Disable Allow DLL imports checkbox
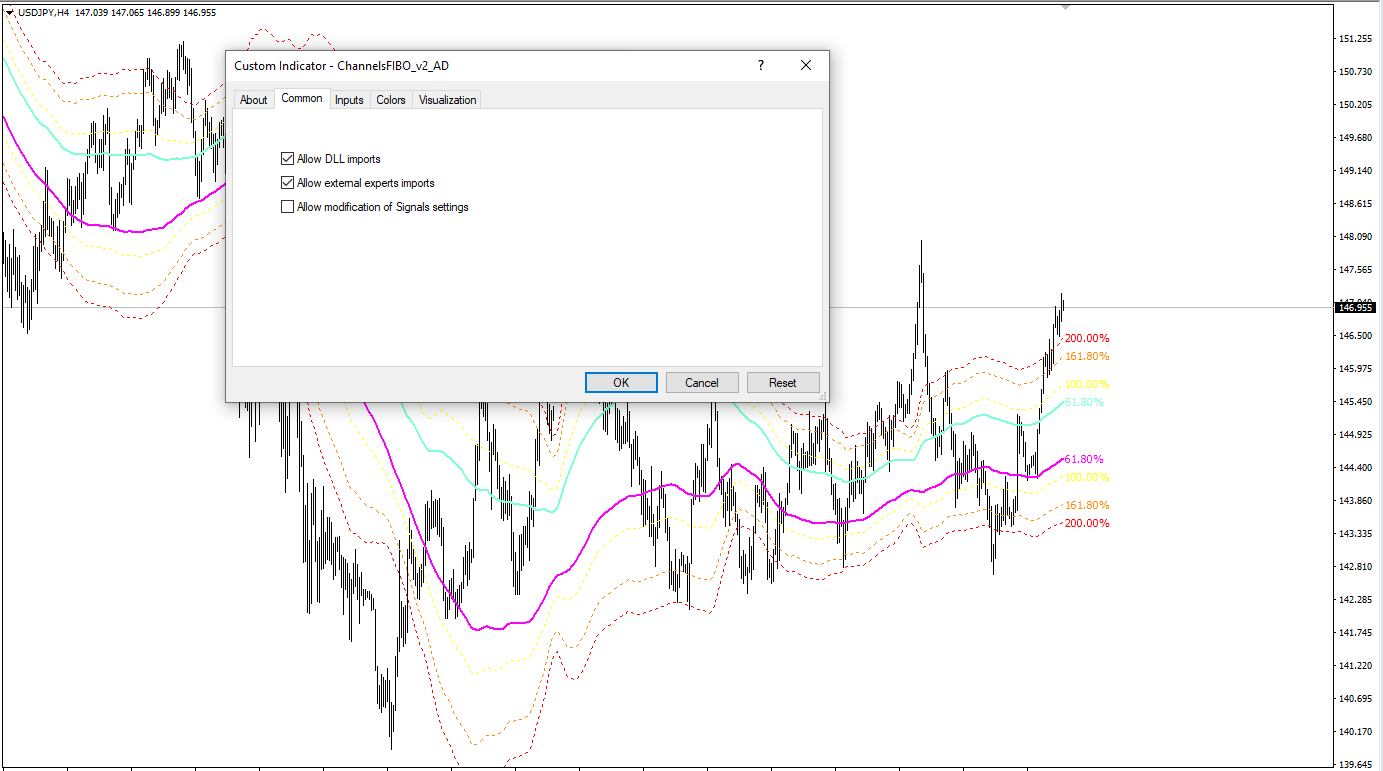The height and width of the screenshot is (771, 1383). (x=288, y=159)
